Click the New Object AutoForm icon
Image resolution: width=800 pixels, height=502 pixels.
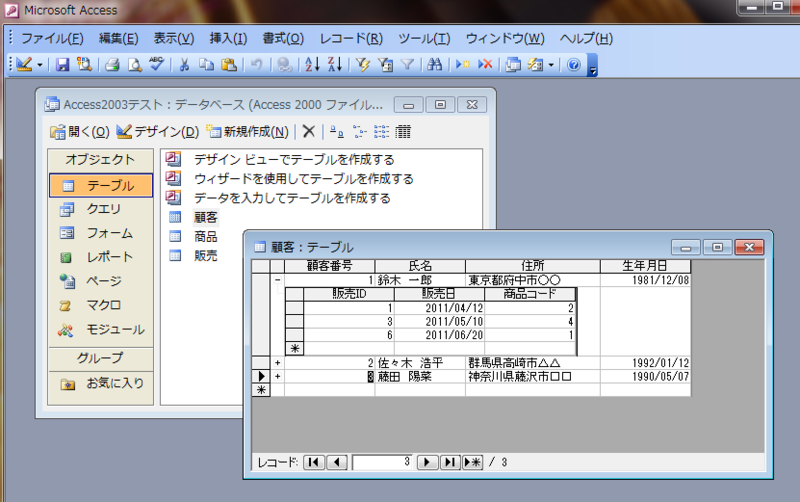point(535,64)
